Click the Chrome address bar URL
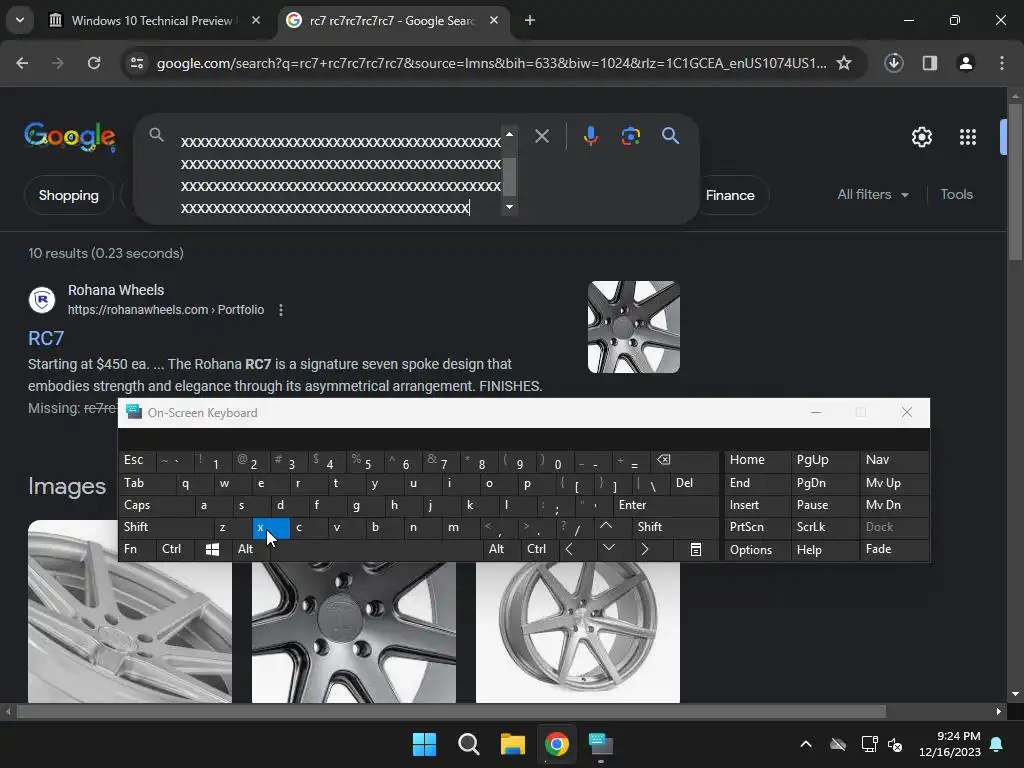 (x=491, y=63)
